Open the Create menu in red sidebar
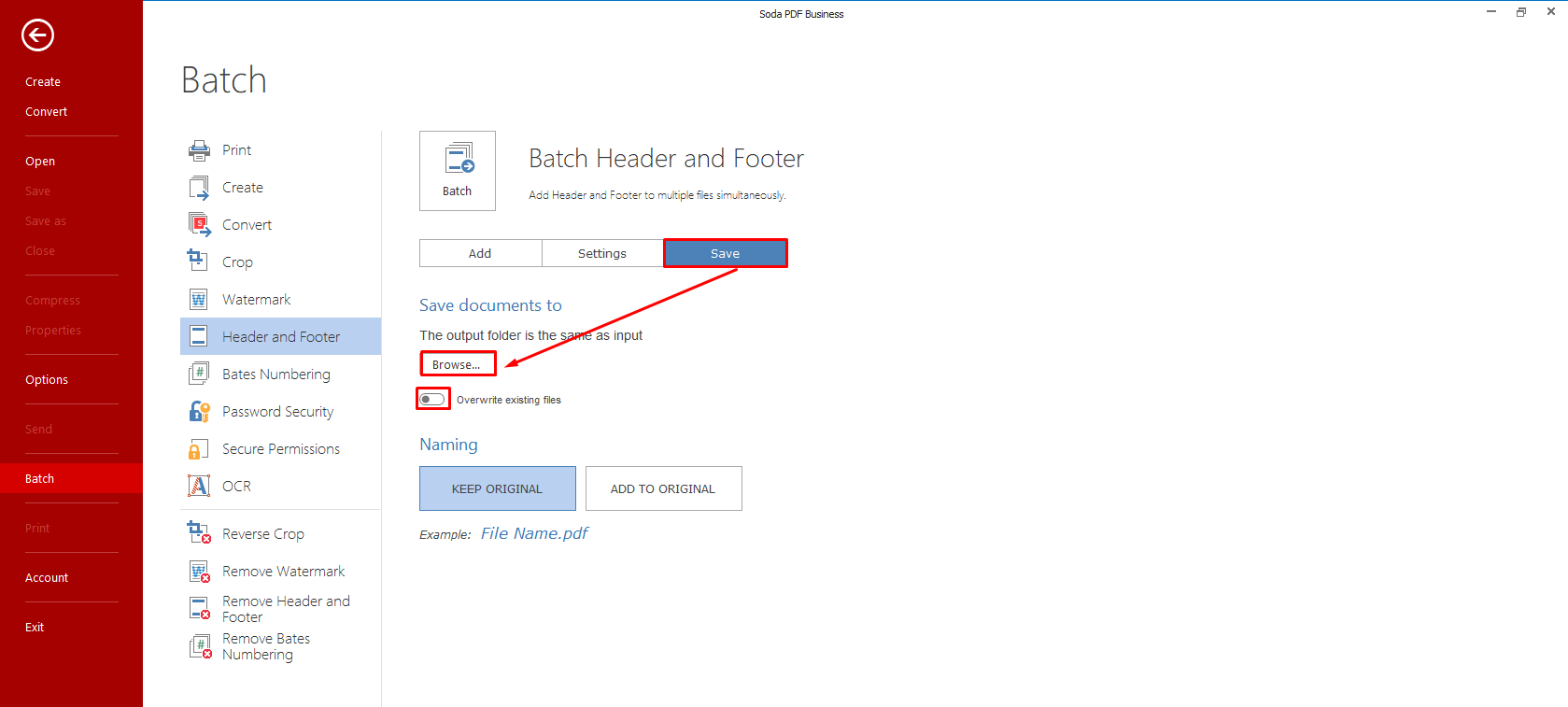This screenshot has height=707, width=1568. [43, 82]
